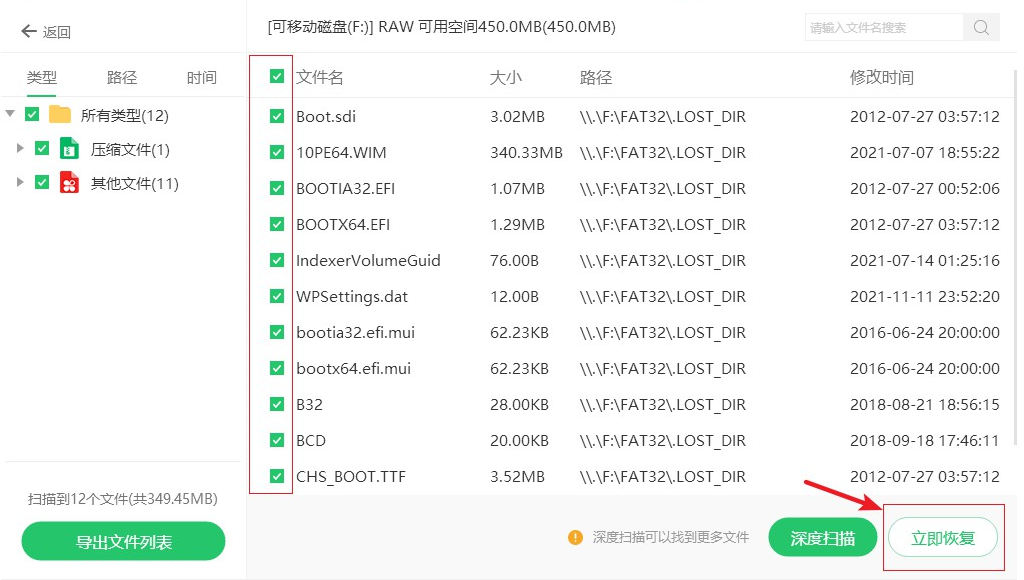The width and height of the screenshot is (1024, 580).
Task: Uncheck the Boot.sdi file checkbox
Action: point(275,116)
